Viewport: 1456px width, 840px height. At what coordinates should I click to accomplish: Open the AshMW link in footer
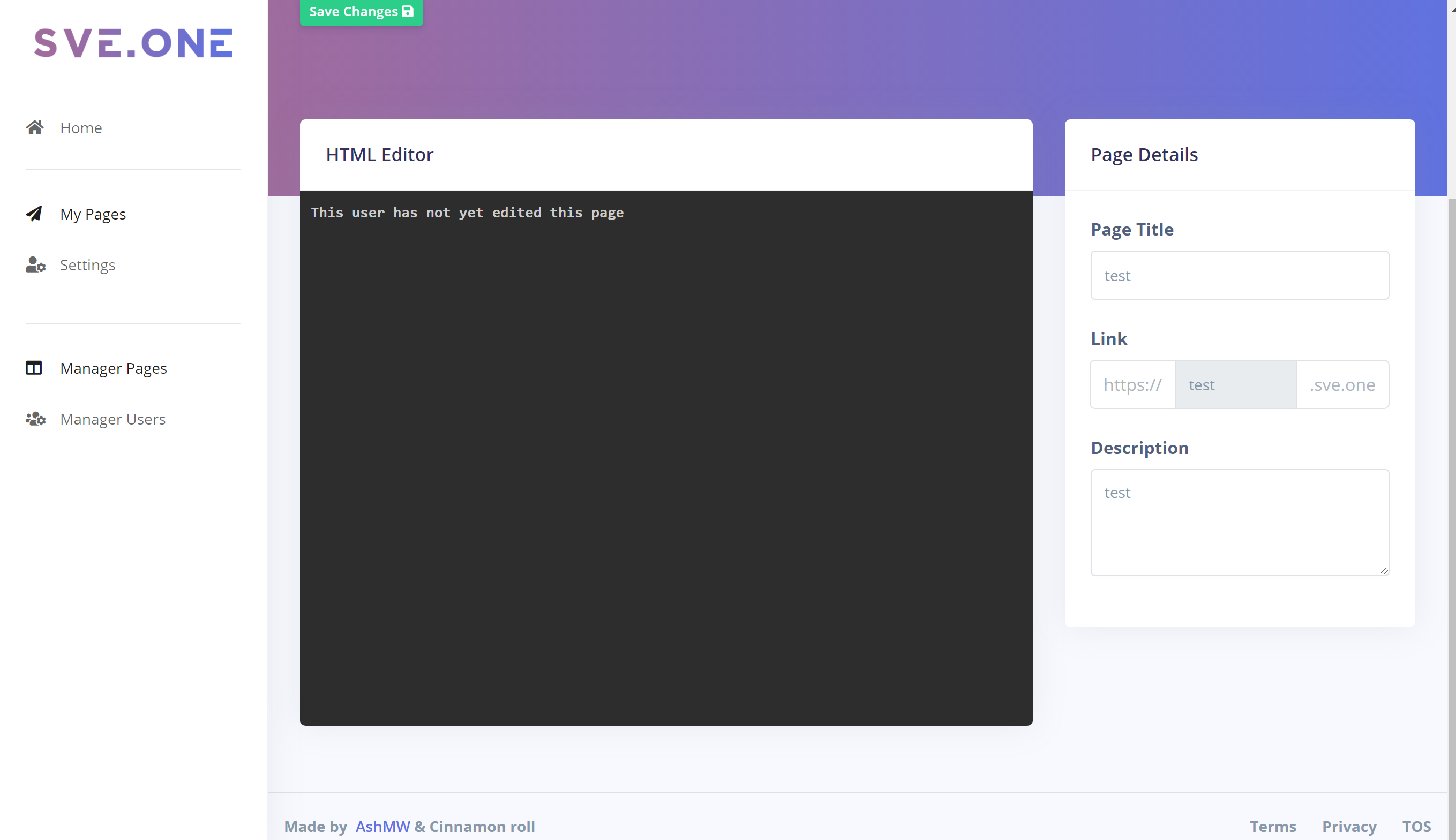[x=382, y=826]
